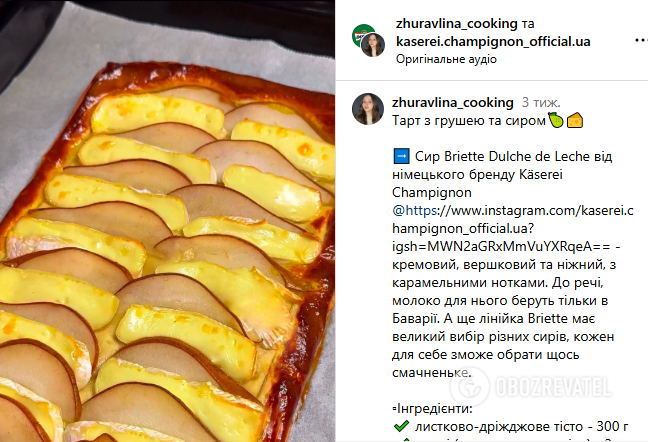Click the 3 тиж. timestamp

pyautogui.click(x=541, y=102)
